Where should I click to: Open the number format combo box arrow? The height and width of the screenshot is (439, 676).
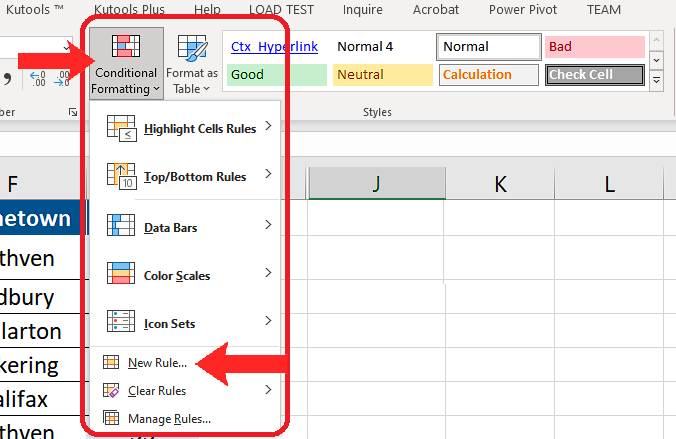point(66,47)
